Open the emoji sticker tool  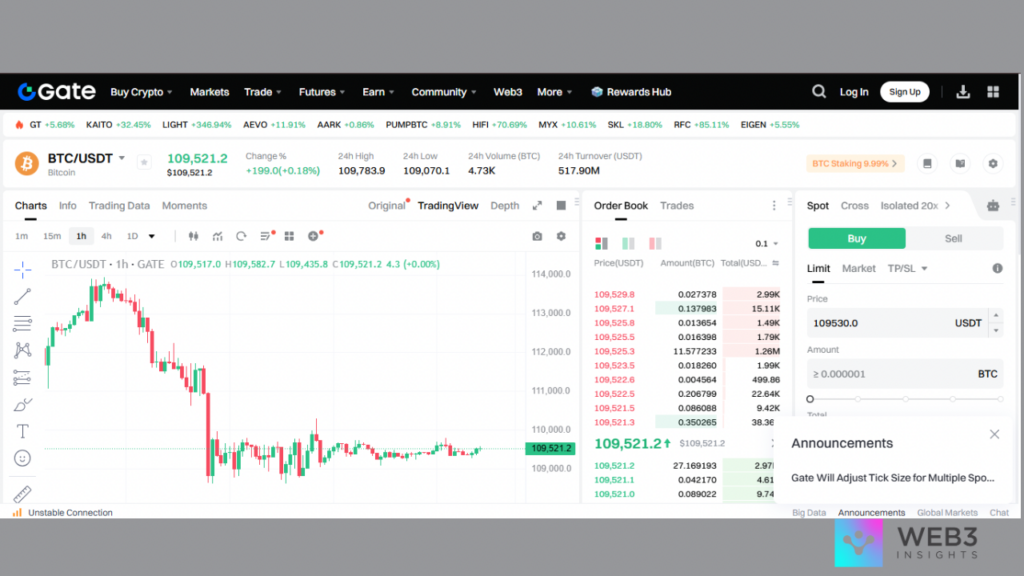click(x=22, y=458)
